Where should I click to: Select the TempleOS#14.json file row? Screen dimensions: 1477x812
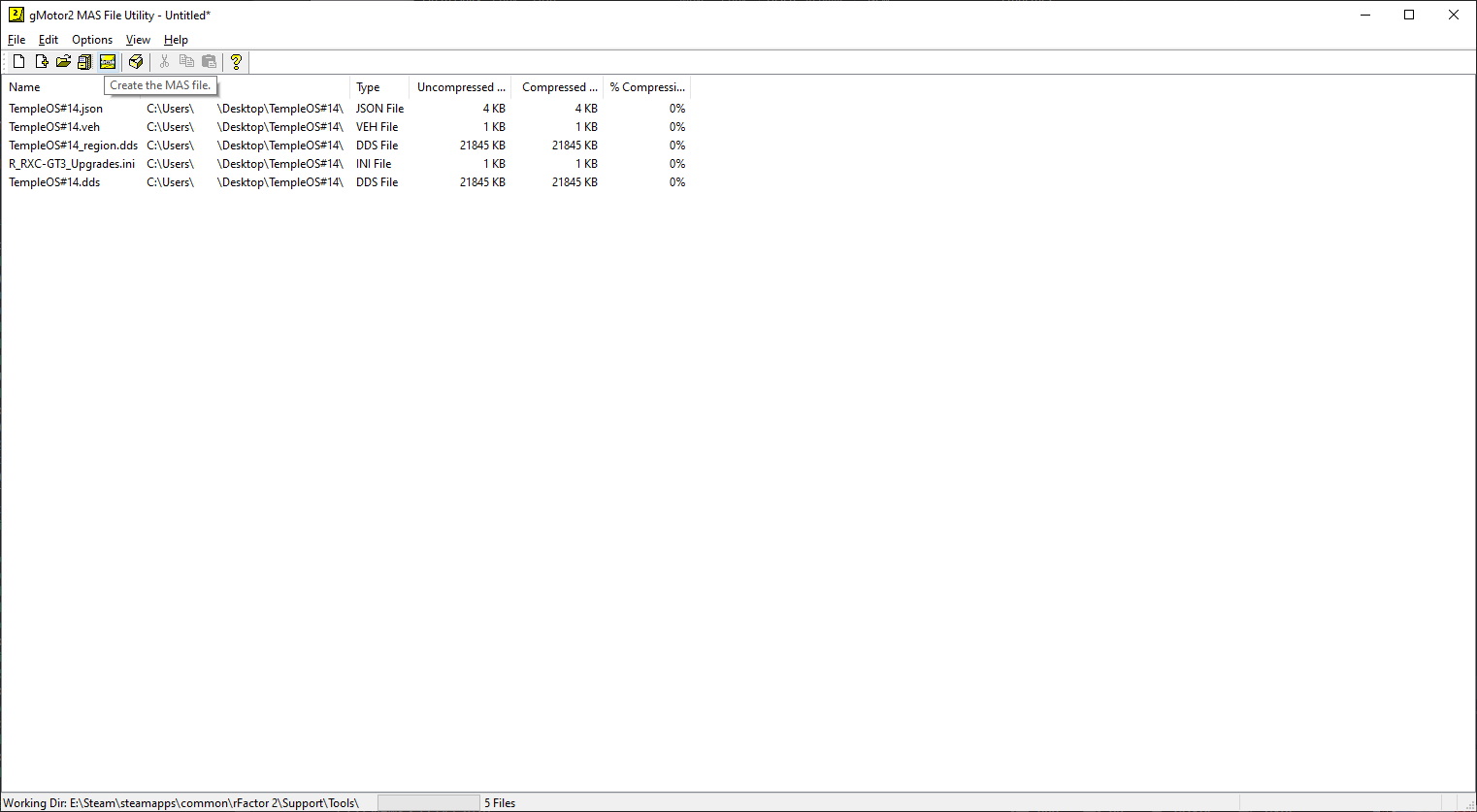[55, 109]
